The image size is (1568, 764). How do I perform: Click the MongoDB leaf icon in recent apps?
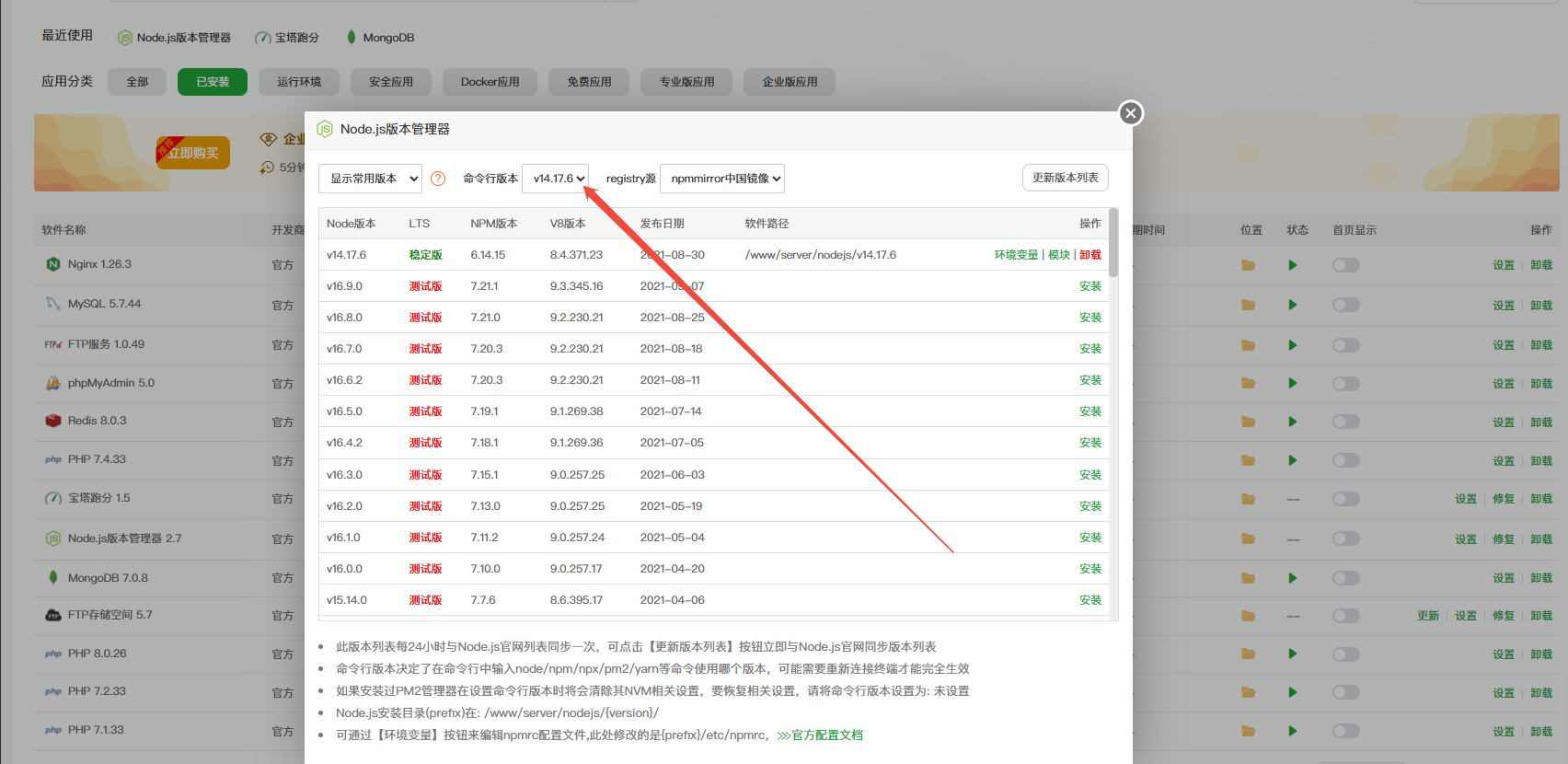pyautogui.click(x=351, y=37)
